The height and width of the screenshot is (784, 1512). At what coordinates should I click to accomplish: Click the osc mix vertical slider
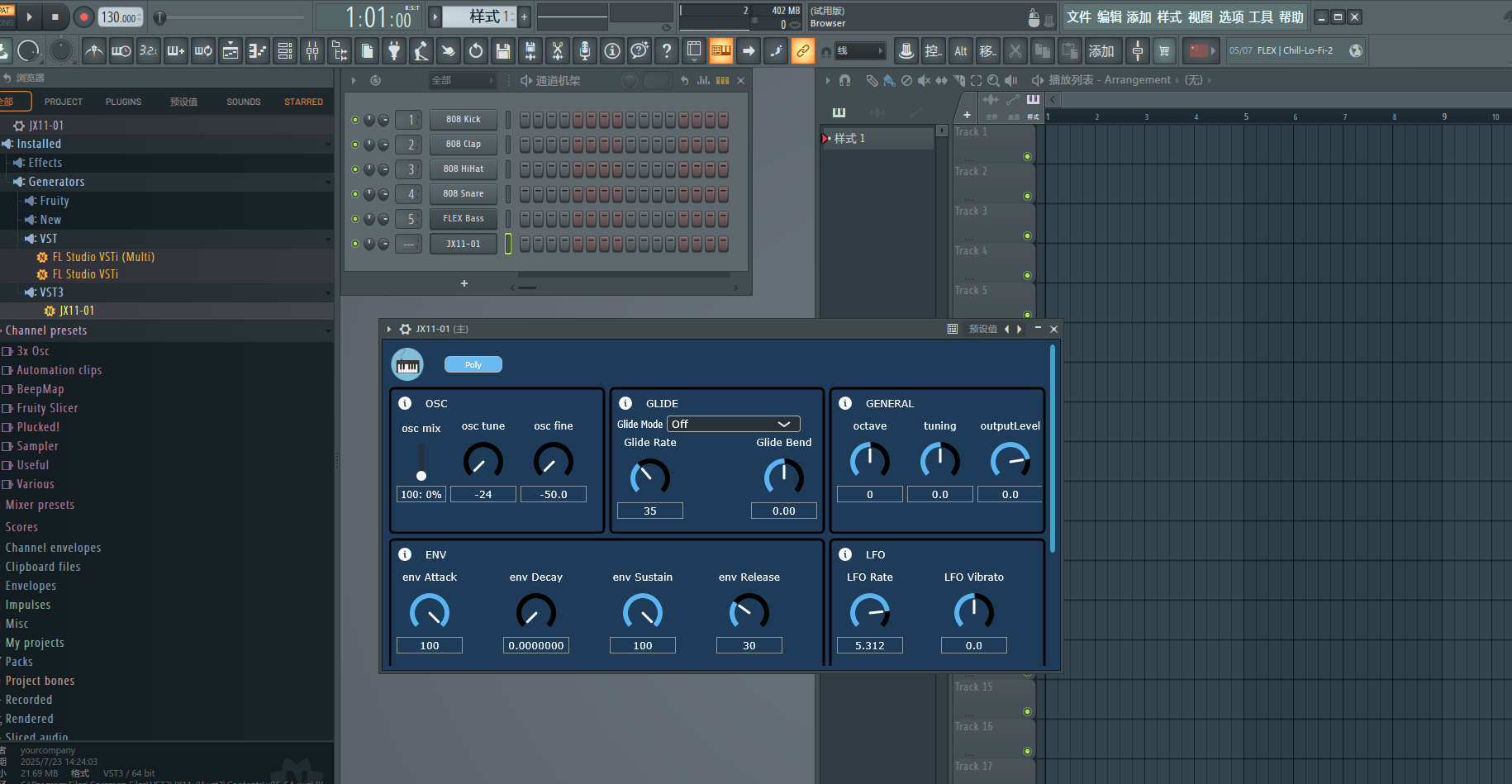421,461
